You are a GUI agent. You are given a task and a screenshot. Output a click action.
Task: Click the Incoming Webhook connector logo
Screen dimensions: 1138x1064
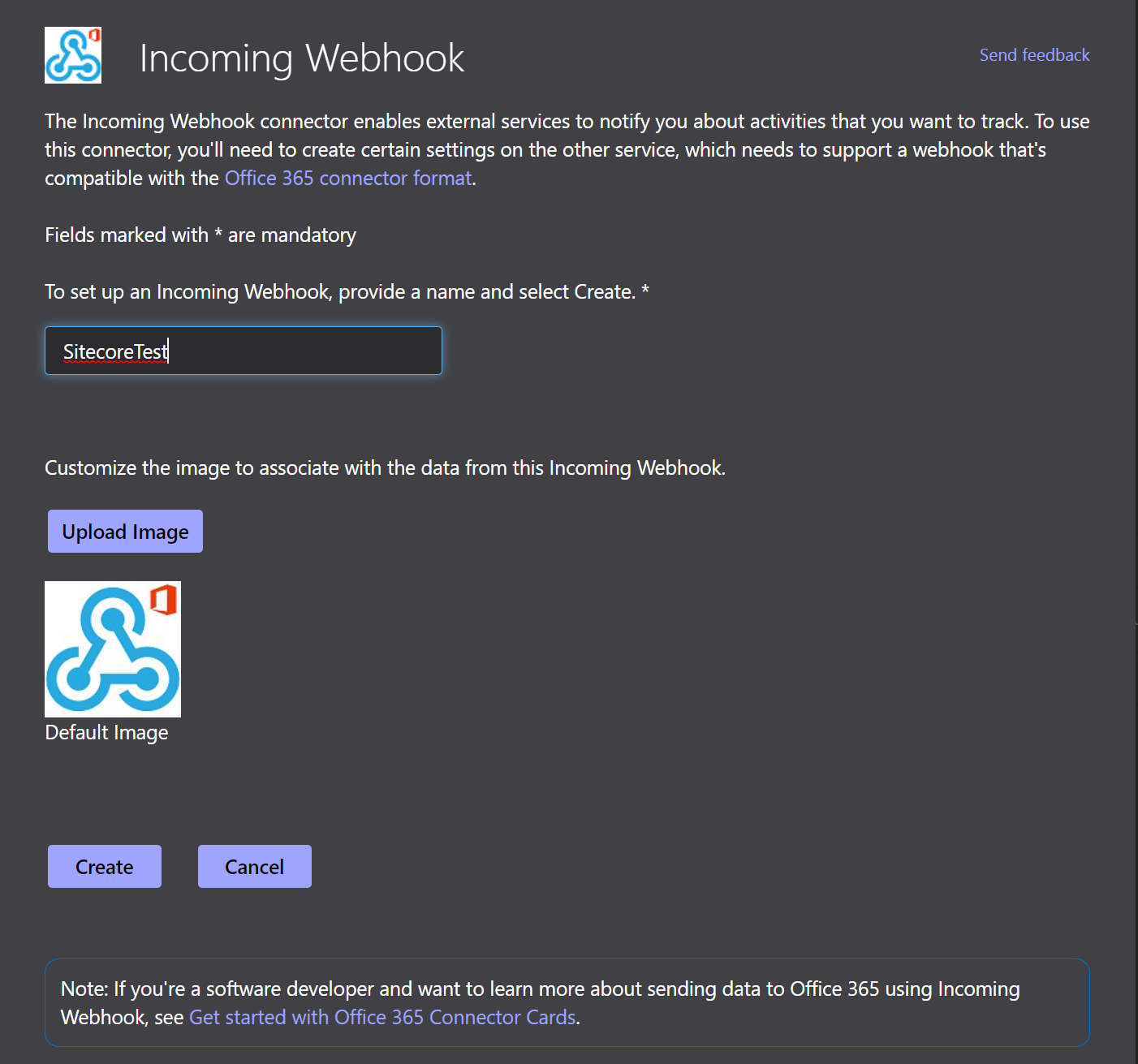pos(72,56)
